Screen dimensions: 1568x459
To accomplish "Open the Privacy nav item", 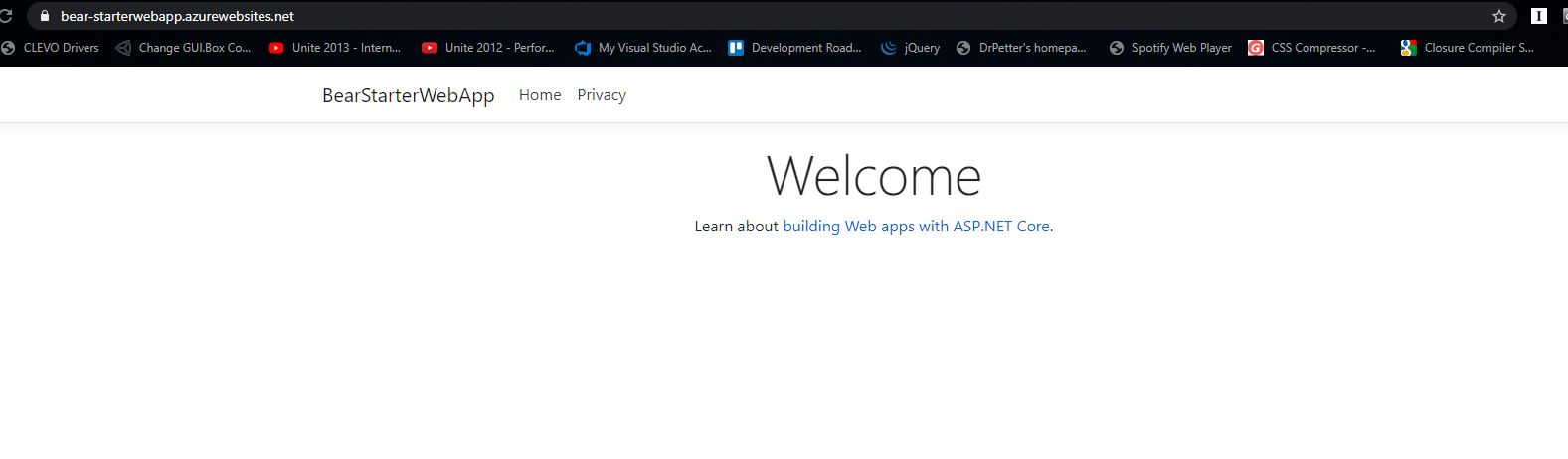I will point(602,95).
